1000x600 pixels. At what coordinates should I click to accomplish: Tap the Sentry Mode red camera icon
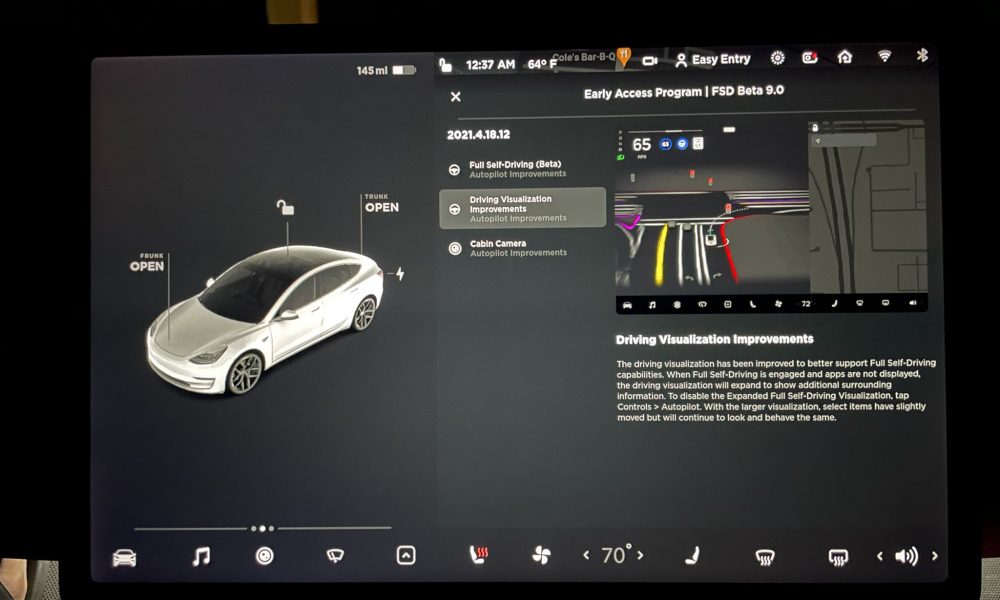coord(810,58)
